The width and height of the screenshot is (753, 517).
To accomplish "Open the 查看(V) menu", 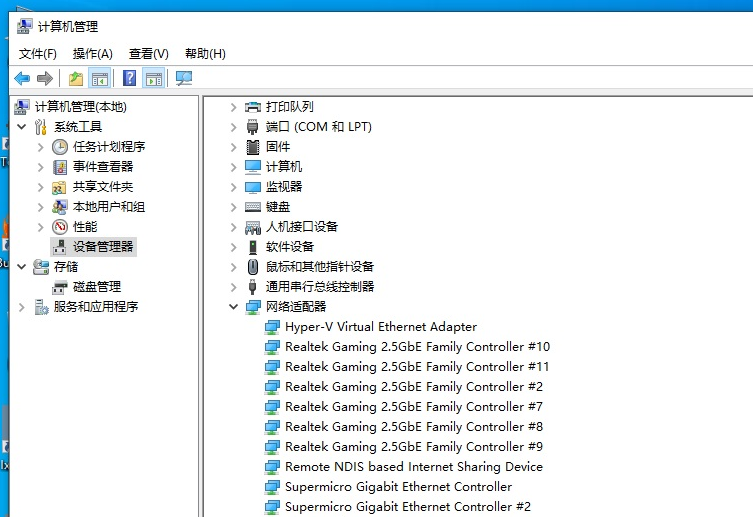I will point(148,54).
